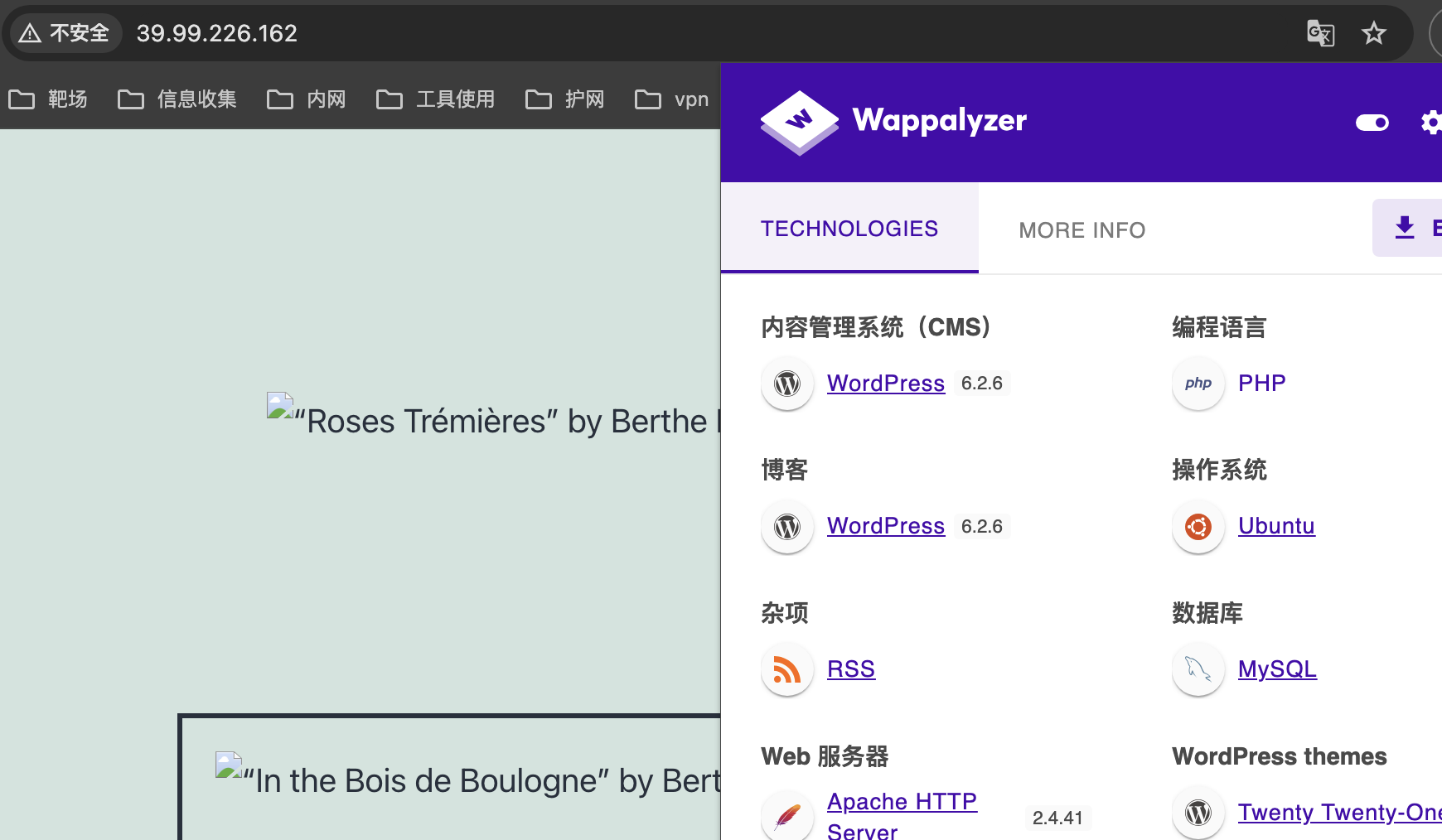This screenshot has width=1442, height=840.
Task: Click Twenty Twenty-One theme WordPress icon
Action: pyautogui.click(x=1198, y=813)
